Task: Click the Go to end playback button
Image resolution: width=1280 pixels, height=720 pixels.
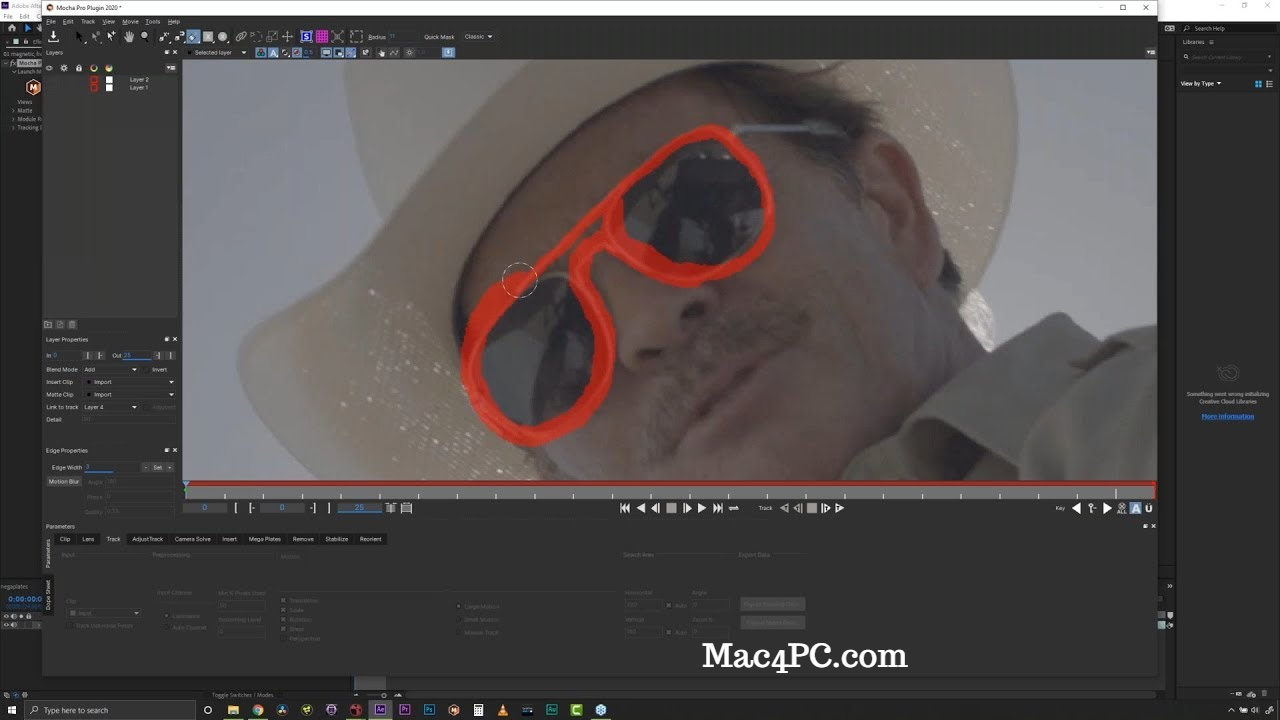Action: tap(718, 508)
